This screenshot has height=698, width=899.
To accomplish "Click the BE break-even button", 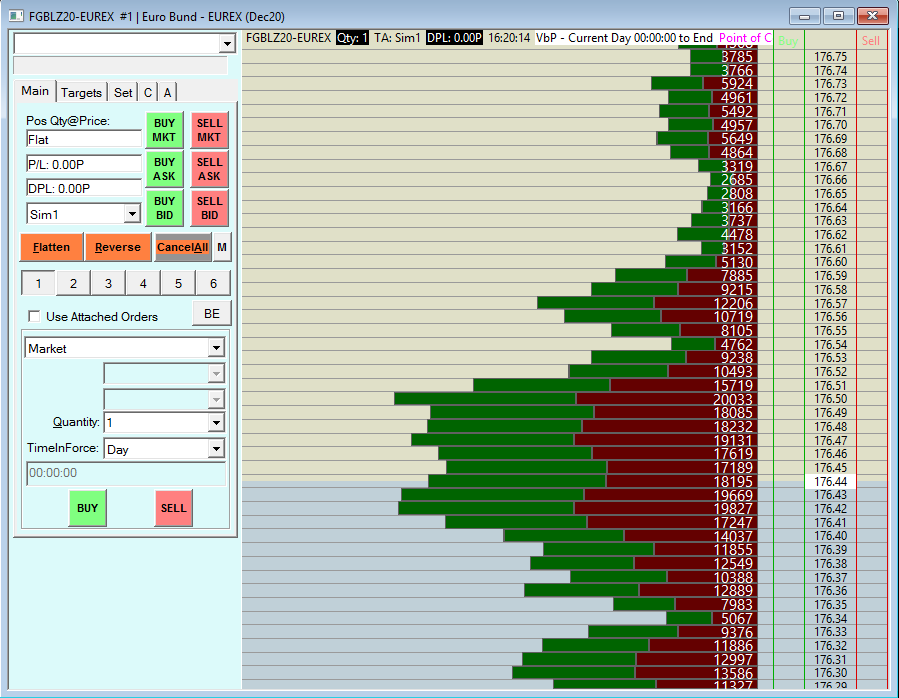I will click(x=212, y=314).
